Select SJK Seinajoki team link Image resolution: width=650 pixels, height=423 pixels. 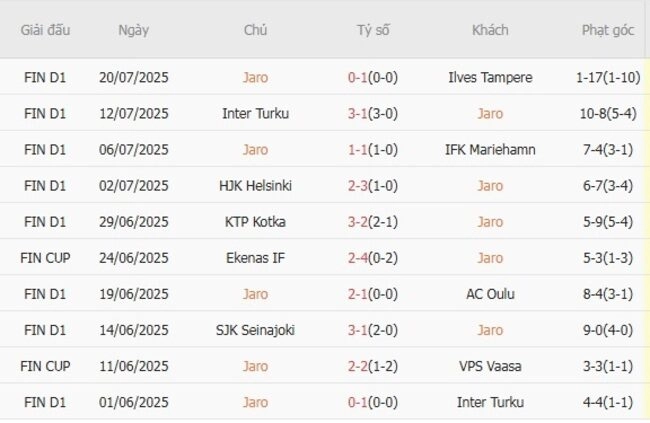coord(255,330)
